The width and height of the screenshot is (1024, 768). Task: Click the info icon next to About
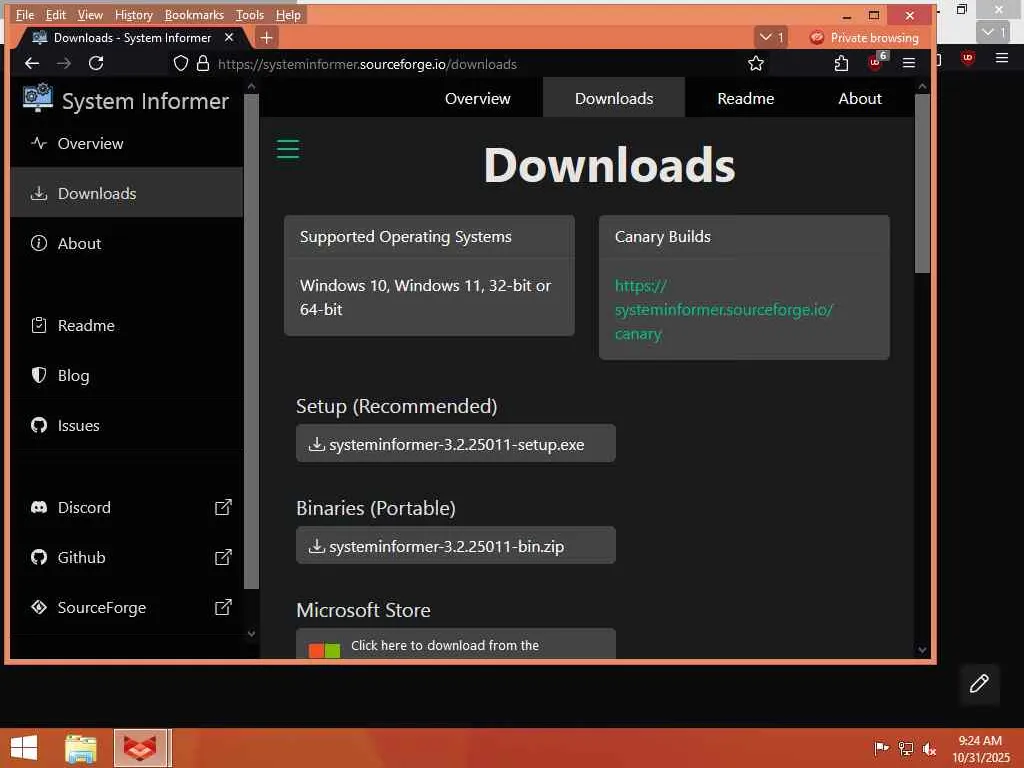pos(39,244)
